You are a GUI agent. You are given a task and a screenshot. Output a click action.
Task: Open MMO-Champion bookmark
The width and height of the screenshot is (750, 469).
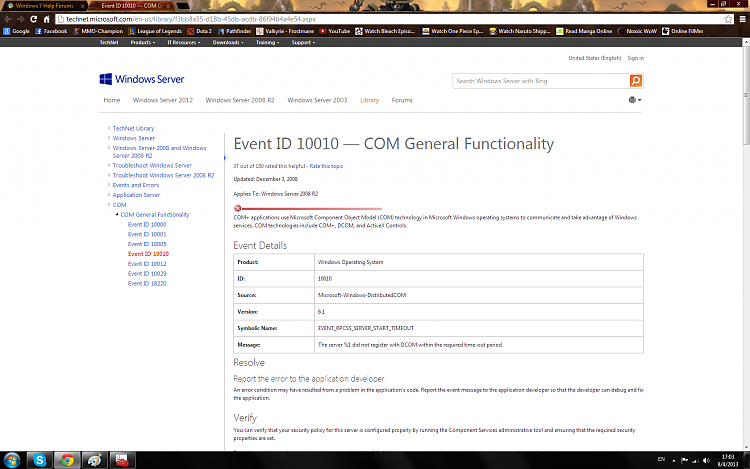(x=98, y=31)
